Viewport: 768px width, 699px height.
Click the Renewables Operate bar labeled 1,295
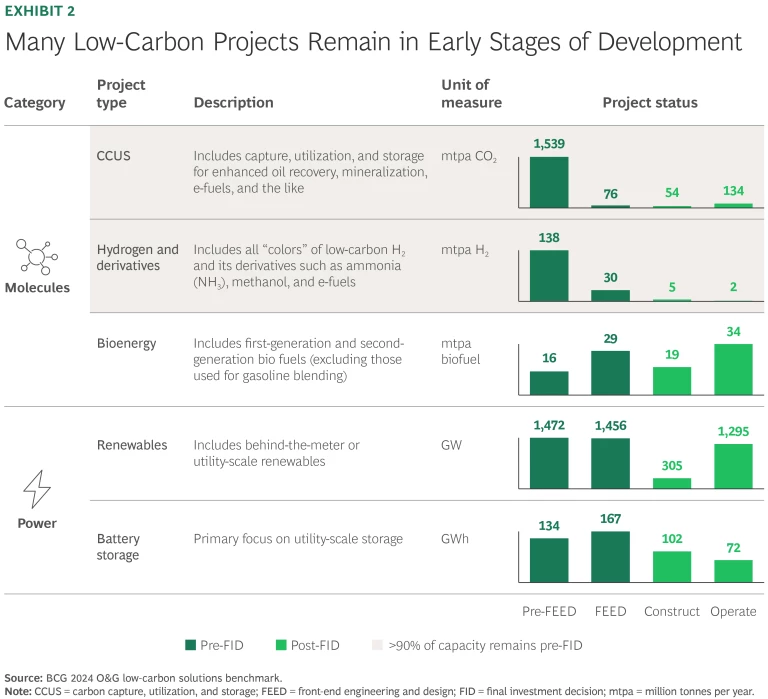(733, 465)
